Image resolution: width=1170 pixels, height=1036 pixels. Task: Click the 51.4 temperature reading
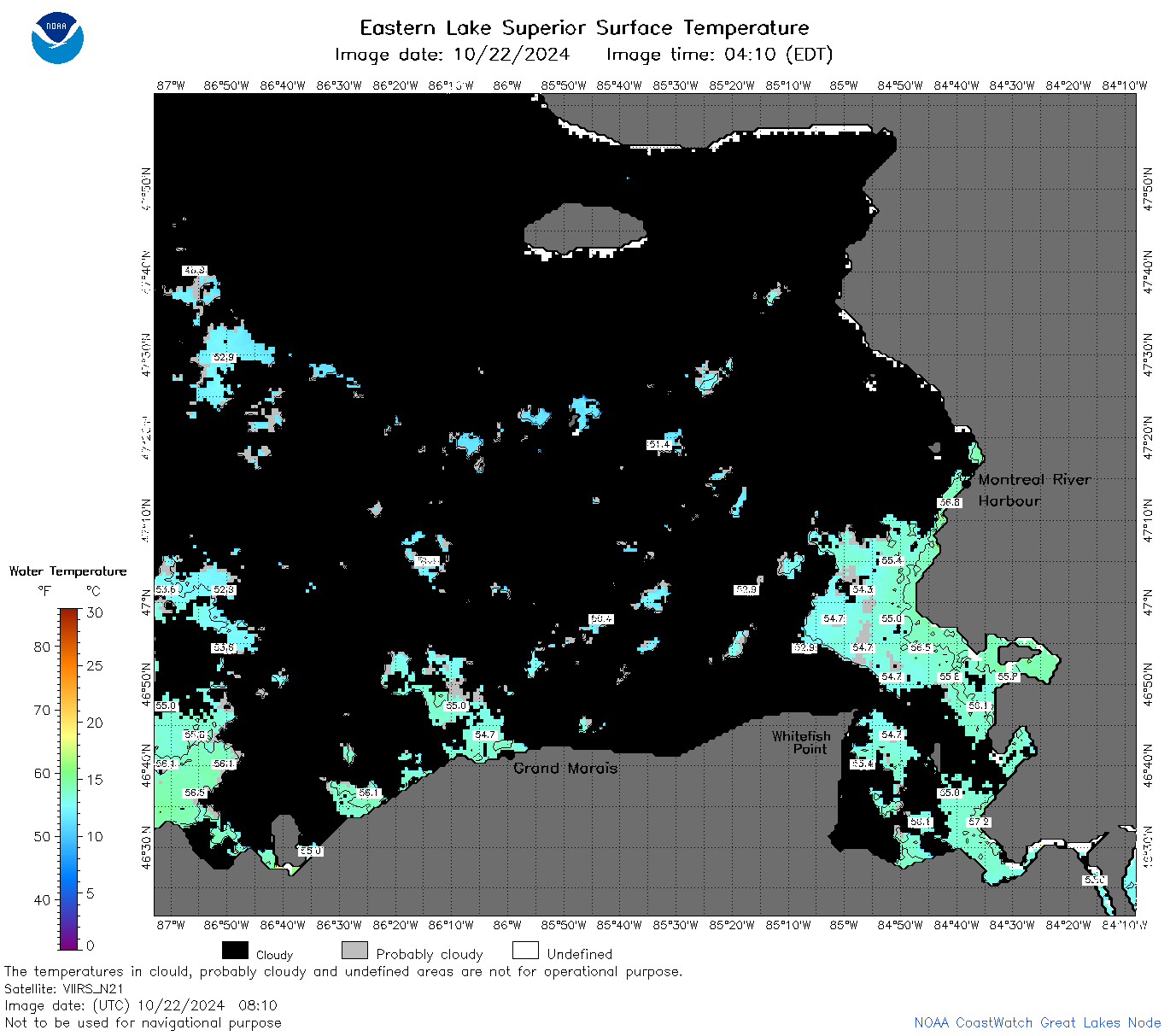tap(659, 445)
